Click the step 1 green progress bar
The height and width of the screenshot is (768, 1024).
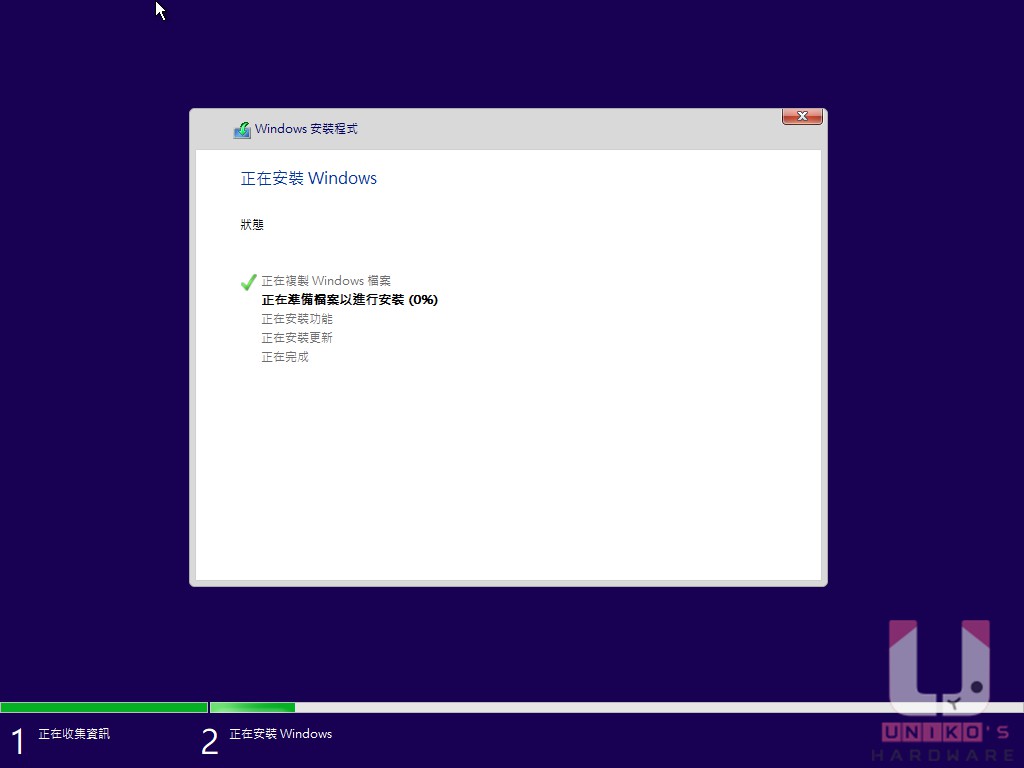pos(104,707)
